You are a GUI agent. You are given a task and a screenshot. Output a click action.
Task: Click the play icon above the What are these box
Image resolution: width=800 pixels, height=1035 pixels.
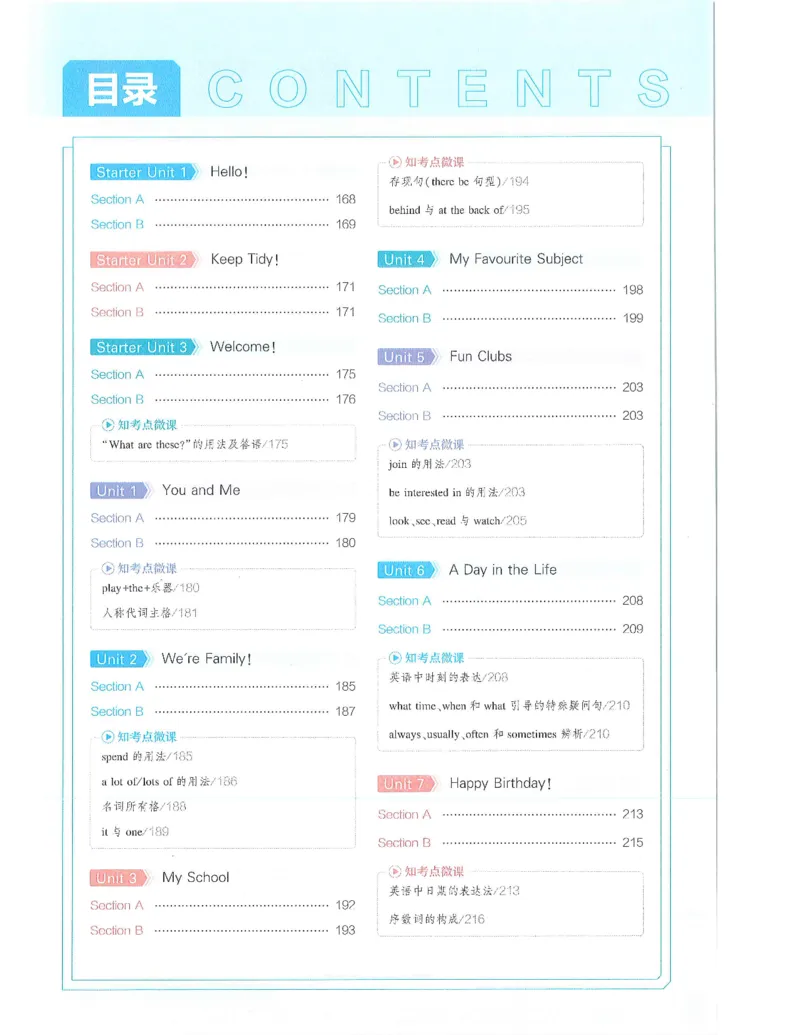point(108,424)
